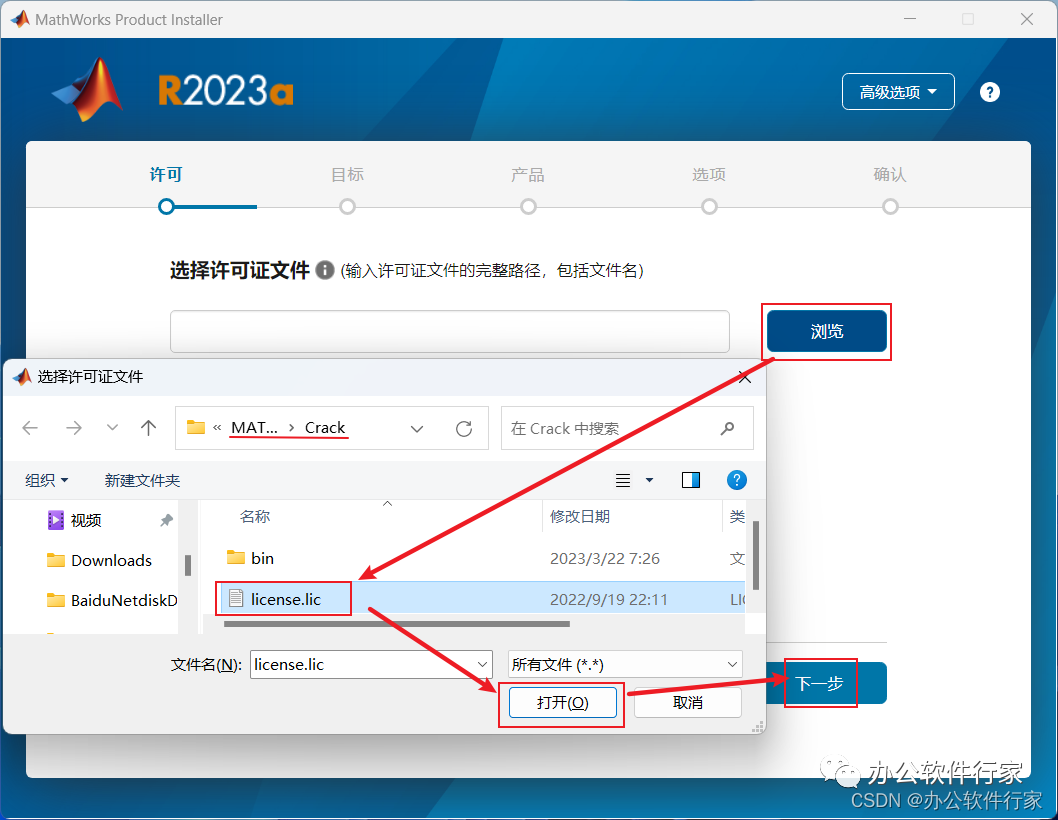1058x820 pixels.
Task: Click the info icon beside 选择许可证文件
Action: (x=325, y=270)
